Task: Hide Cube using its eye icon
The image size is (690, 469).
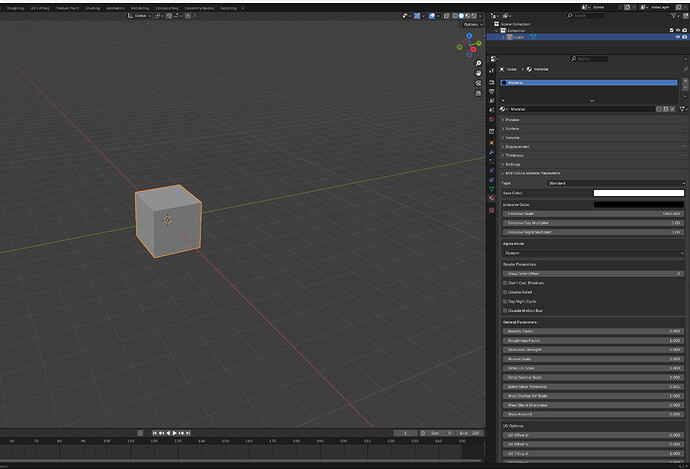Action: click(x=678, y=37)
